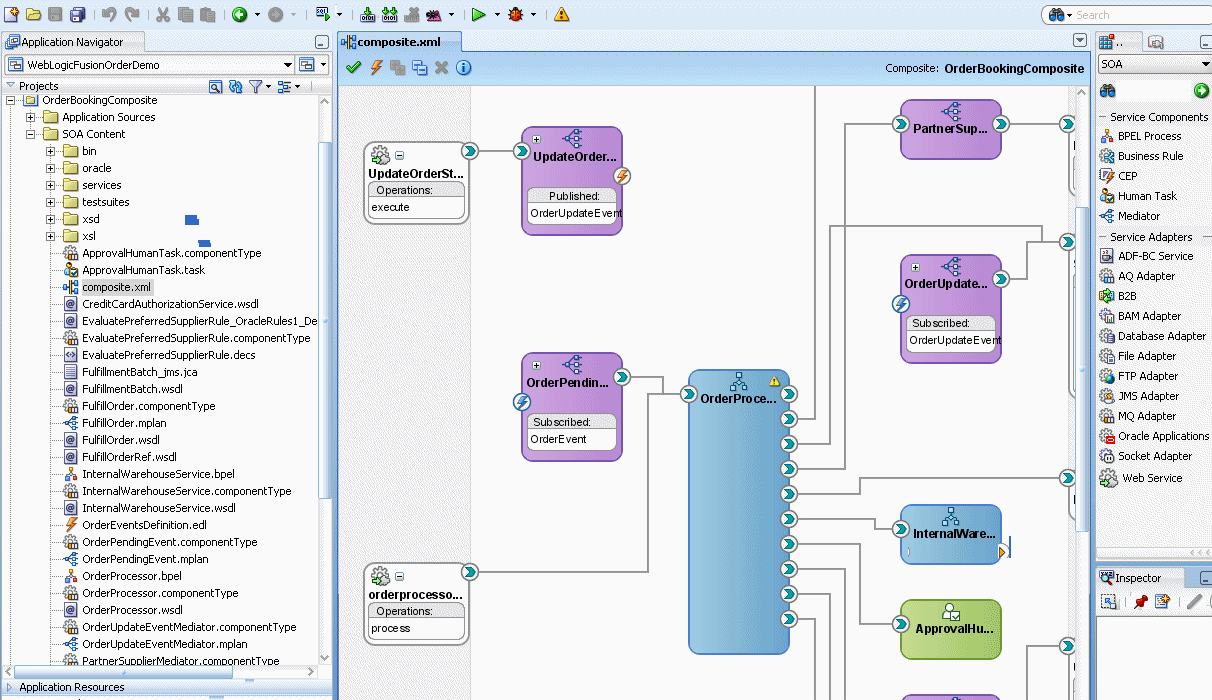
Task: Select the Inspector tab
Action: point(1139,578)
